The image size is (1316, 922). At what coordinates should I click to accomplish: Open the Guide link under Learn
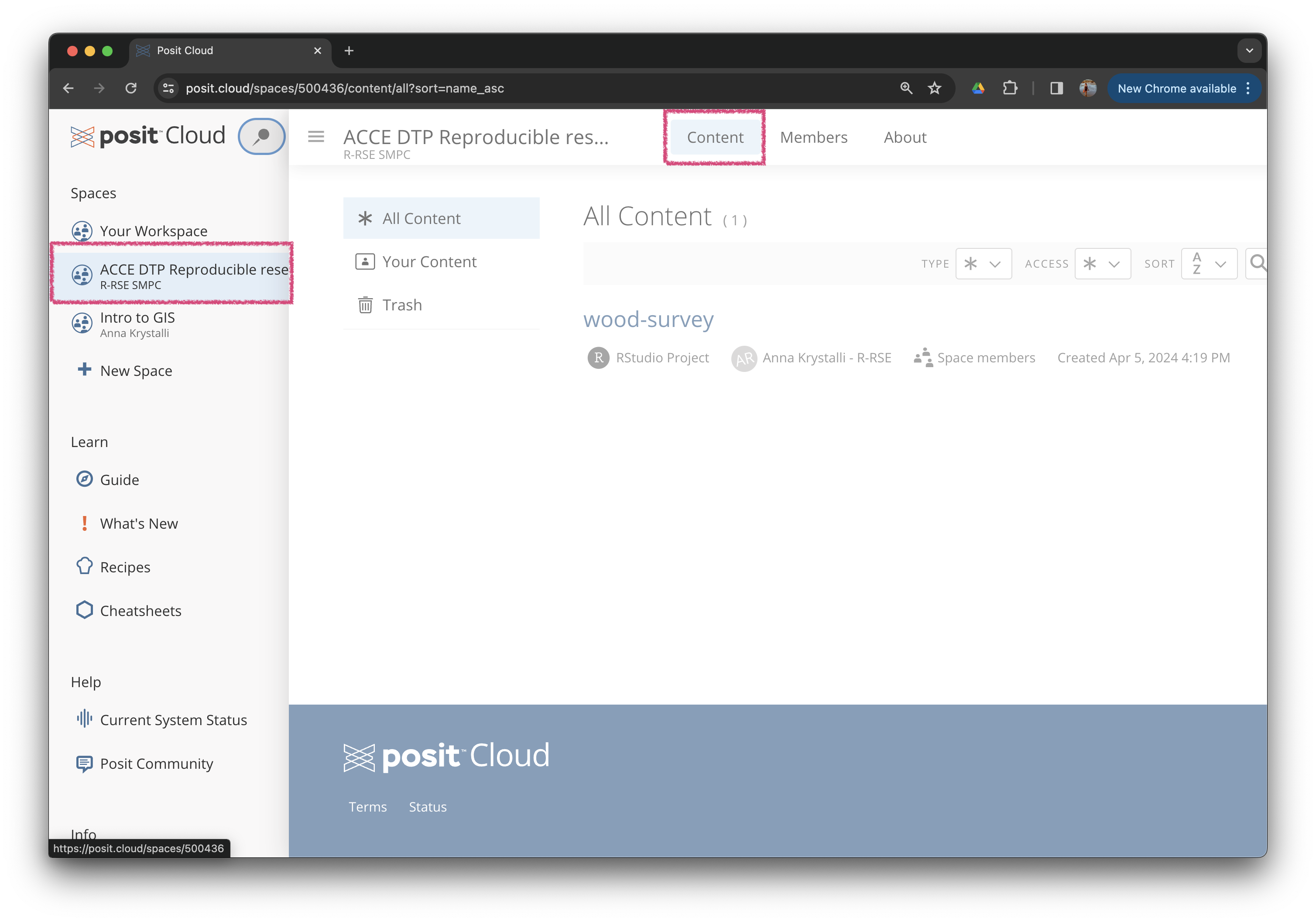click(119, 480)
